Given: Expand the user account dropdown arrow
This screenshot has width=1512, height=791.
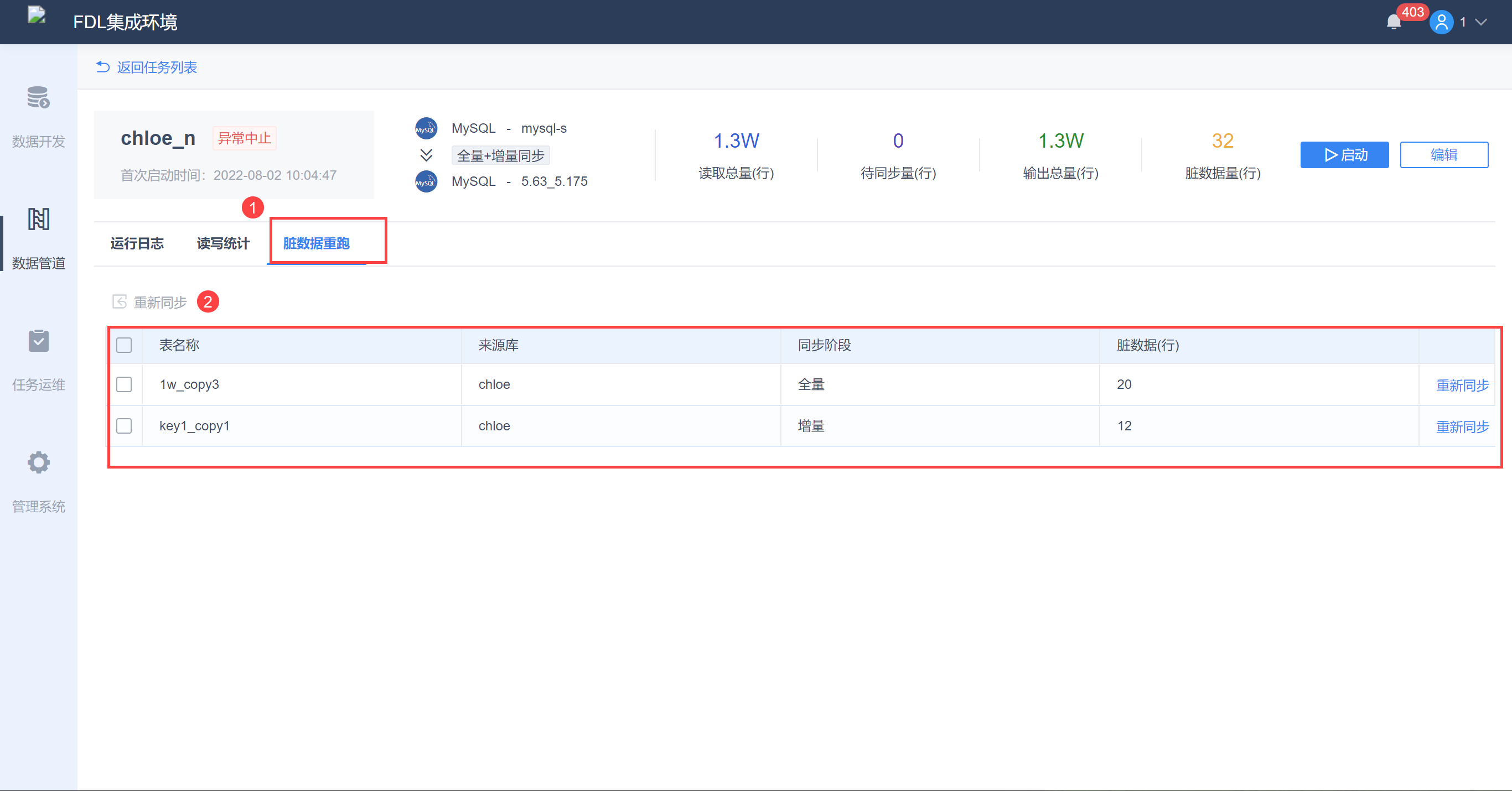Looking at the screenshot, I should coord(1481,22).
